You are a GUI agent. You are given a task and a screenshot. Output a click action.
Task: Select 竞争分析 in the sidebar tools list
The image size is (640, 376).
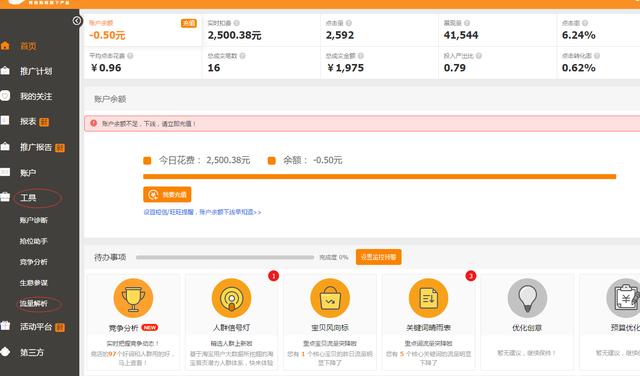click(33, 262)
